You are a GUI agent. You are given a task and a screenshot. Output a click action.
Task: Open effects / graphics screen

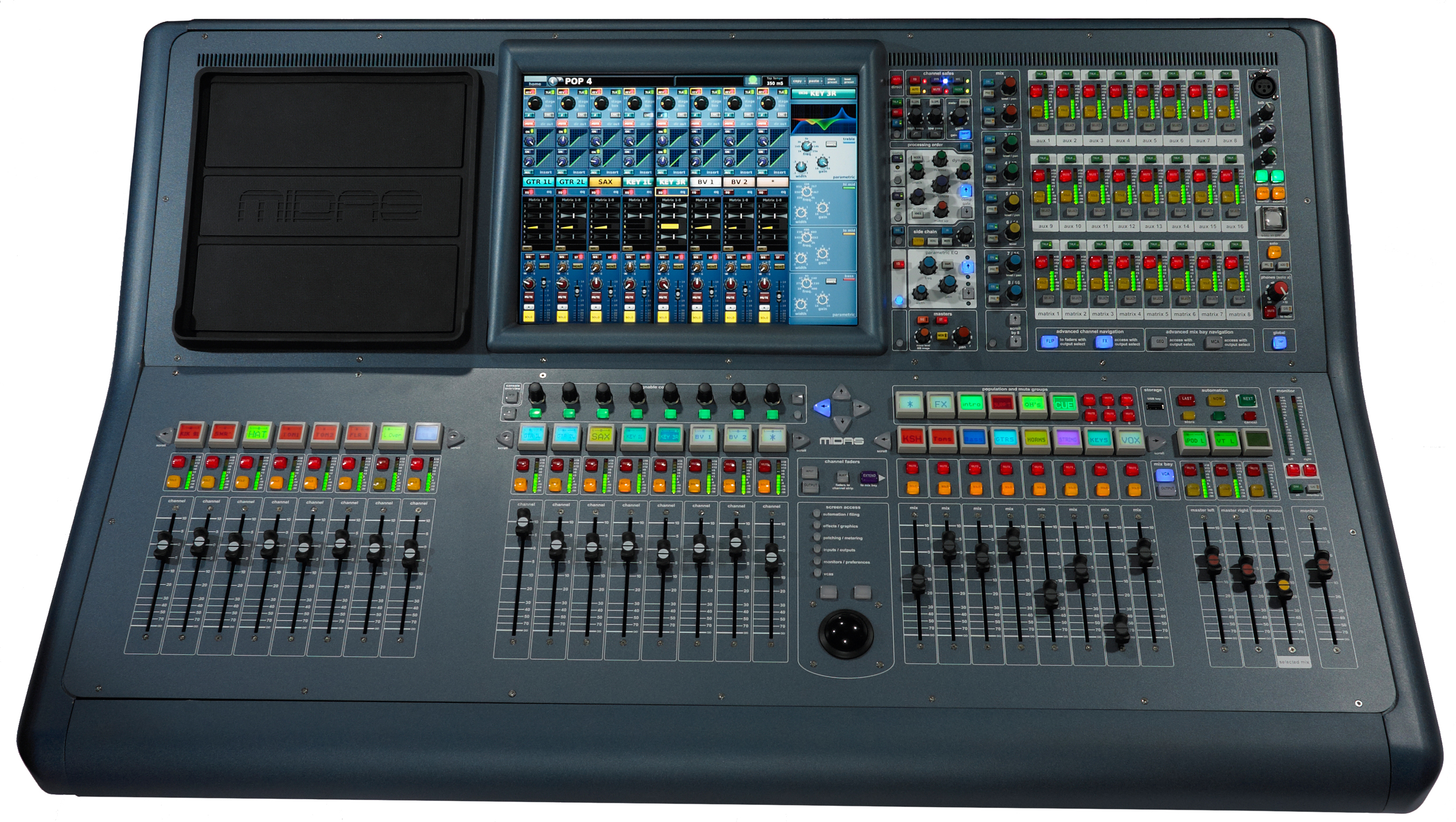point(817,525)
